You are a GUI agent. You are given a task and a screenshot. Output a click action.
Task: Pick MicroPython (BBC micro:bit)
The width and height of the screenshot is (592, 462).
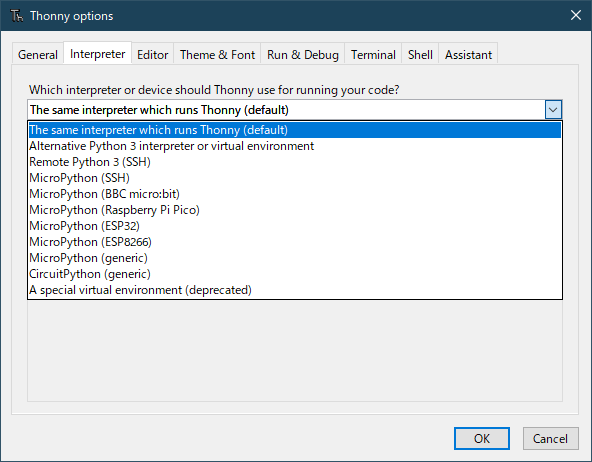295,194
